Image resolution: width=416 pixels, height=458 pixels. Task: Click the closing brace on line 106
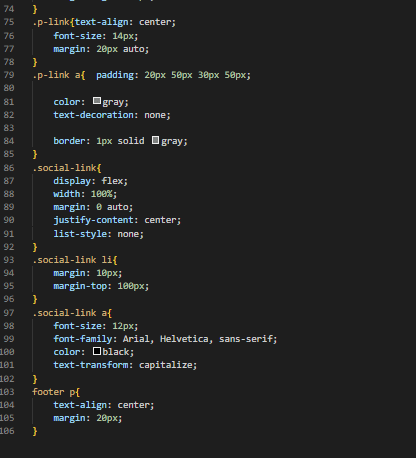[x=35, y=431]
